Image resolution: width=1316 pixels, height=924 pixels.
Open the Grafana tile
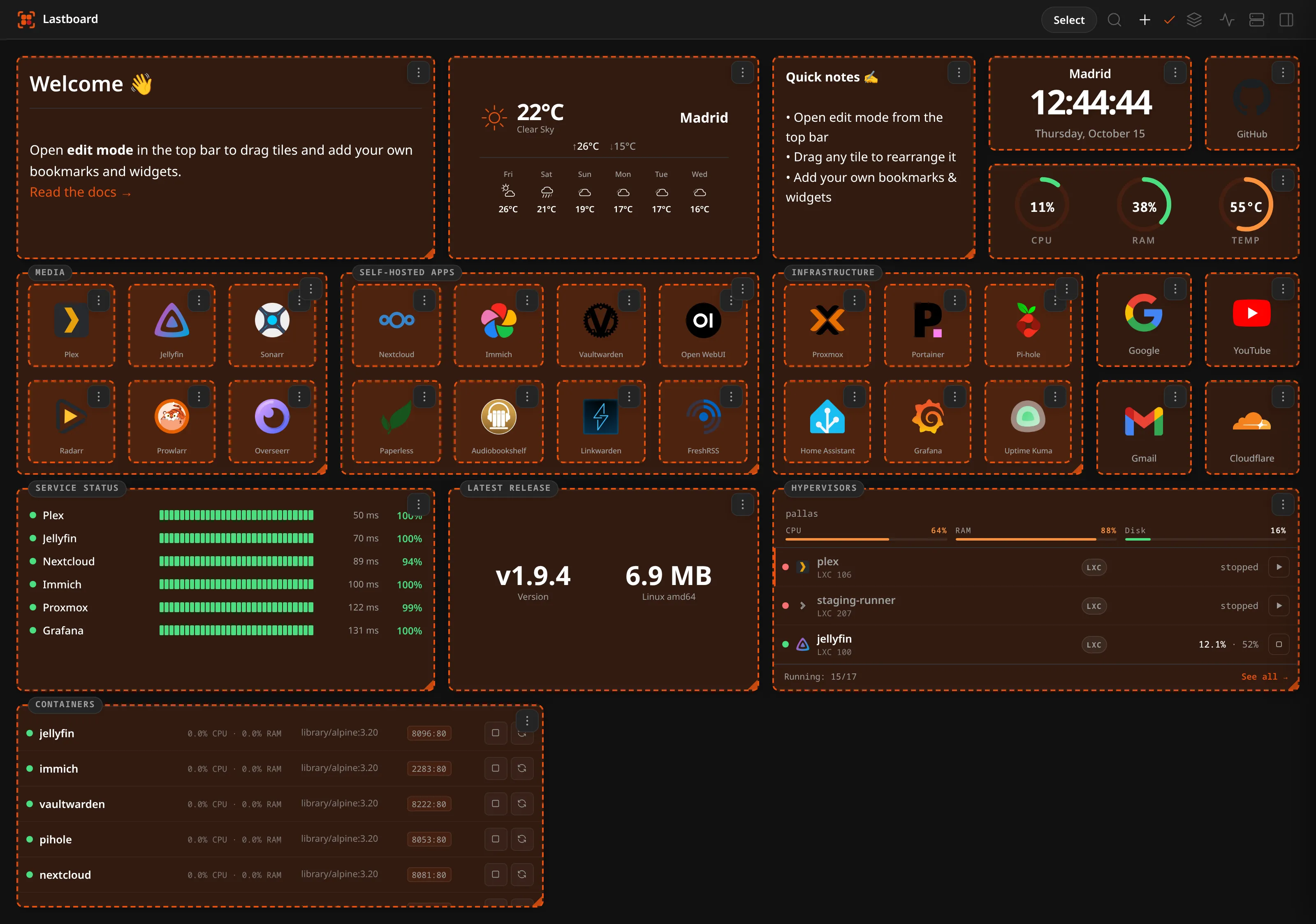coord(927,422)
